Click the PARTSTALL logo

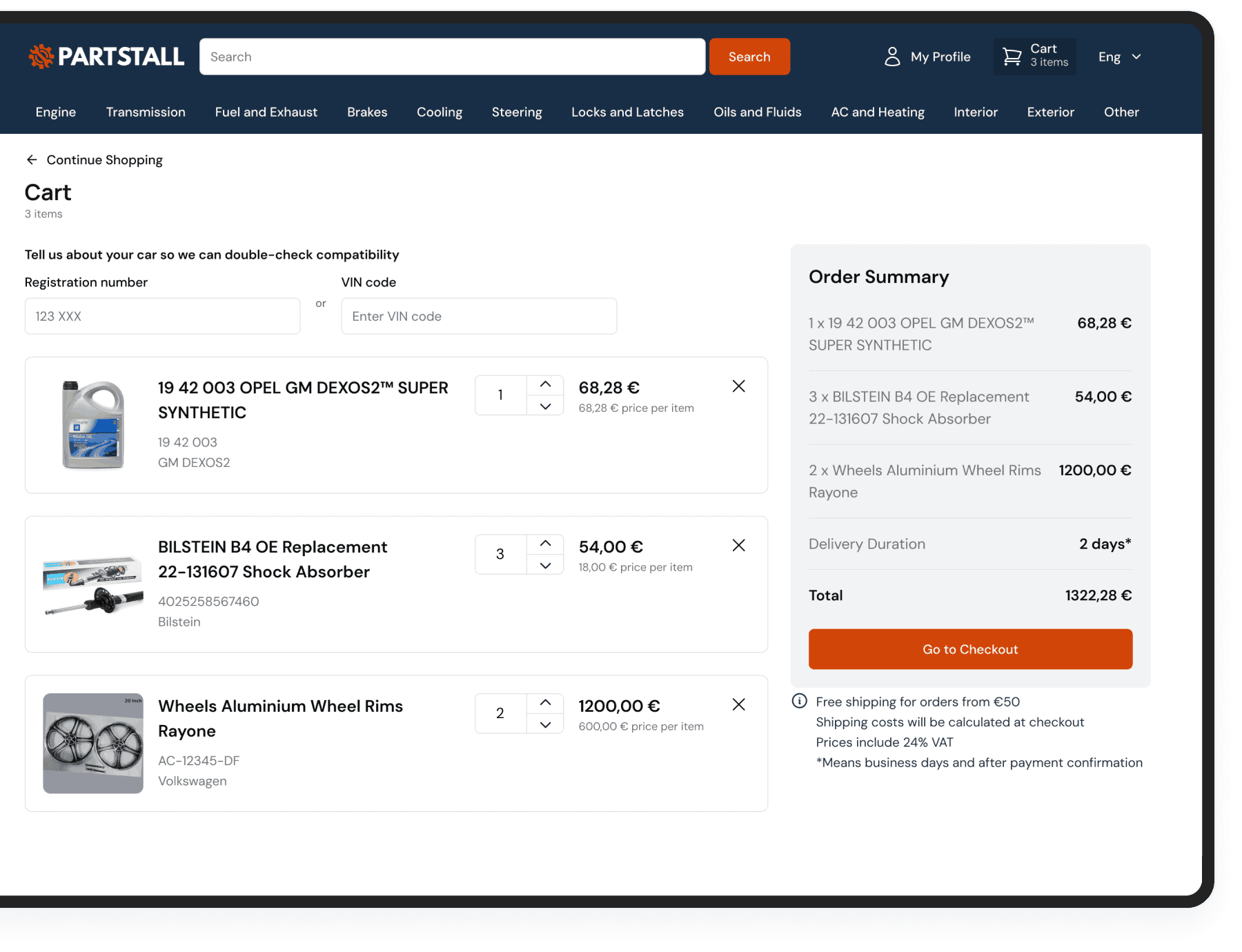coord(106,57)
